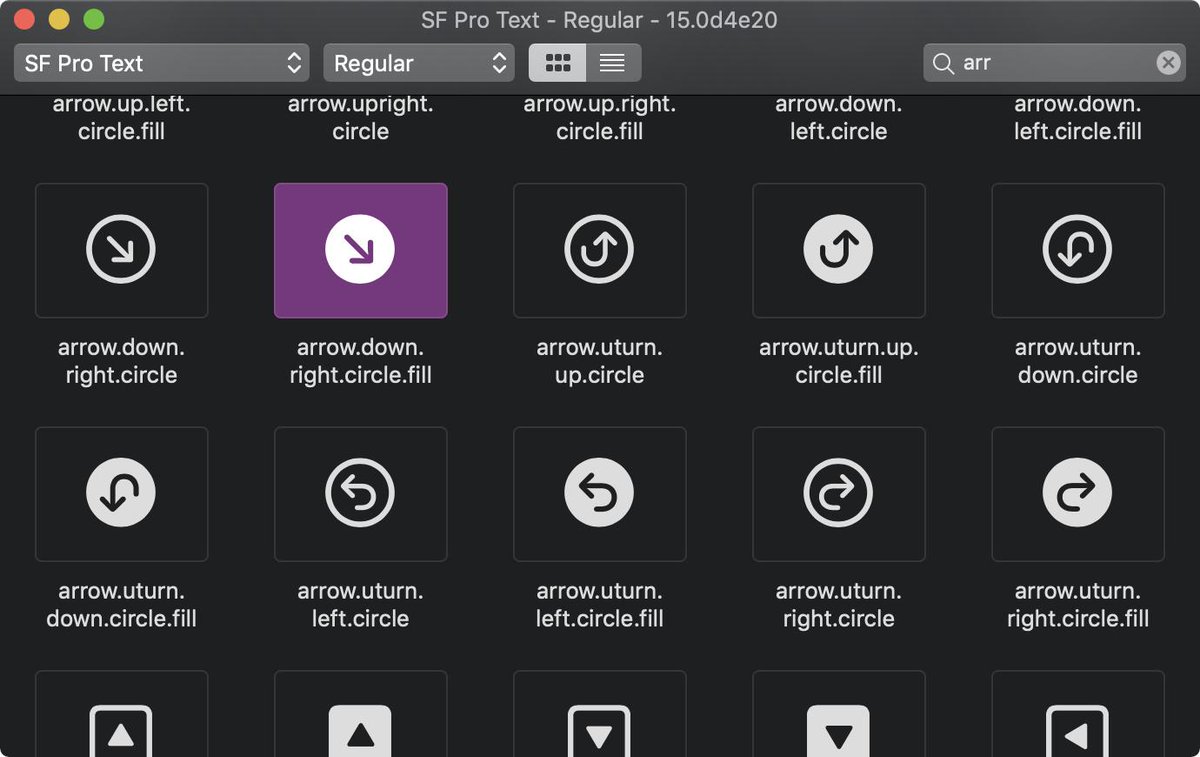Click the arrow.upright.circle label

point(360,118)
